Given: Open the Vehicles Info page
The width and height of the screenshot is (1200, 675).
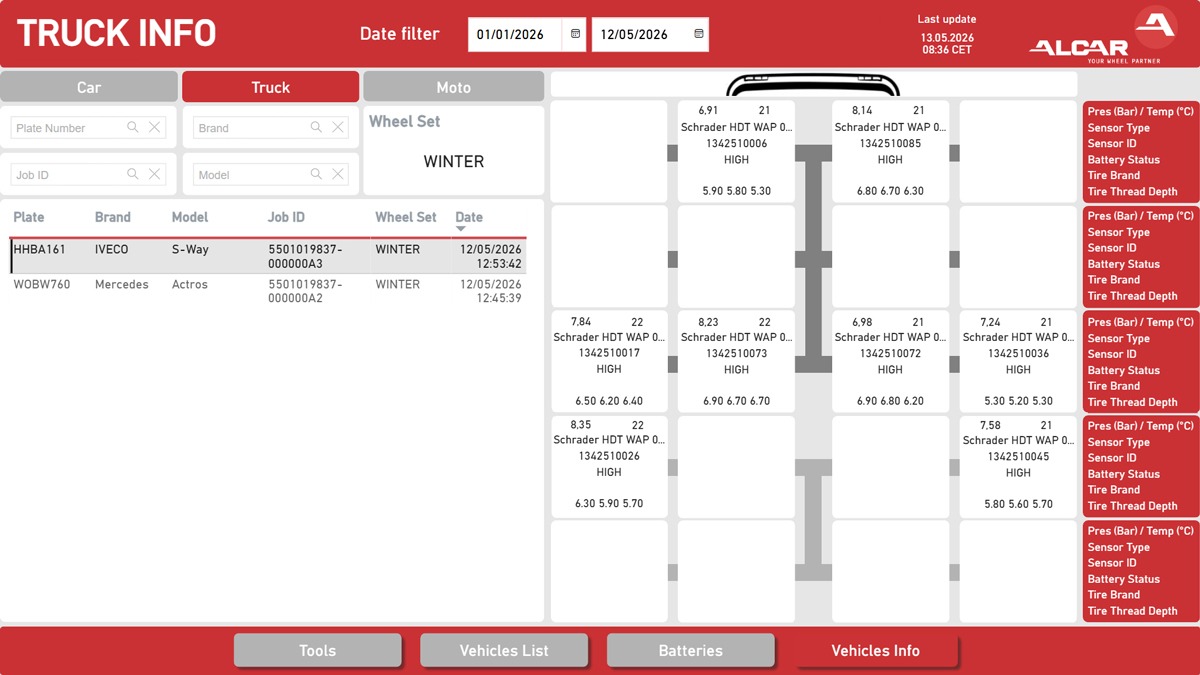Looking at the screenshot, I should click(x=875, y=650).
